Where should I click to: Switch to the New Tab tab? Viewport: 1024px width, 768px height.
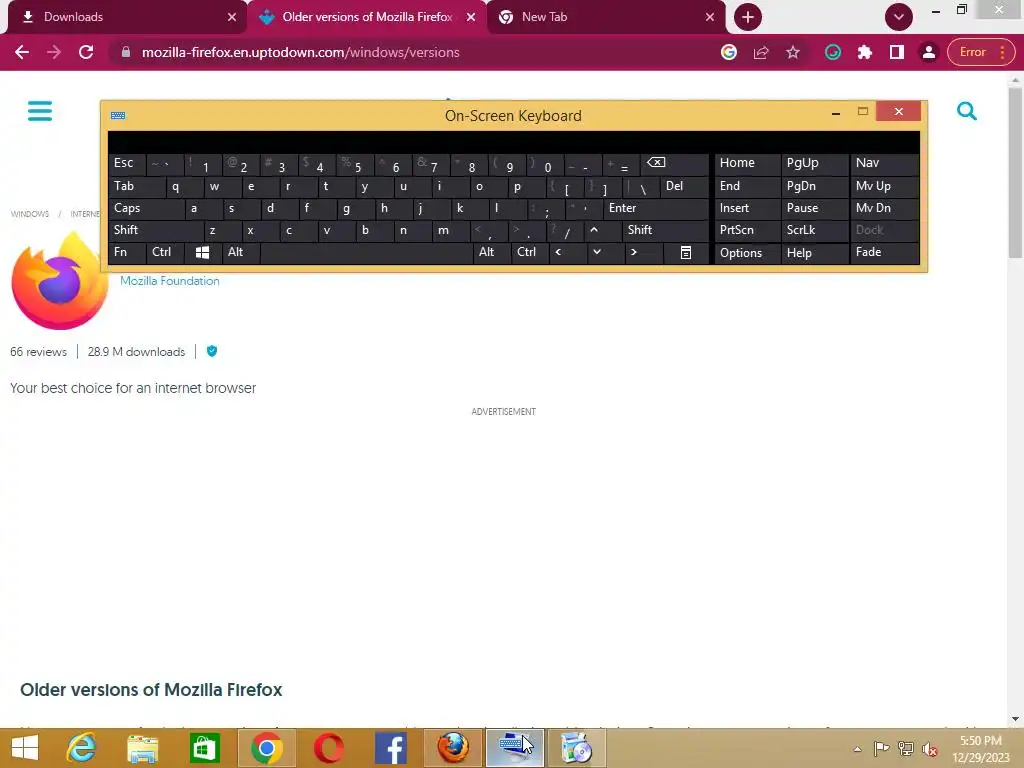point(605,17)
